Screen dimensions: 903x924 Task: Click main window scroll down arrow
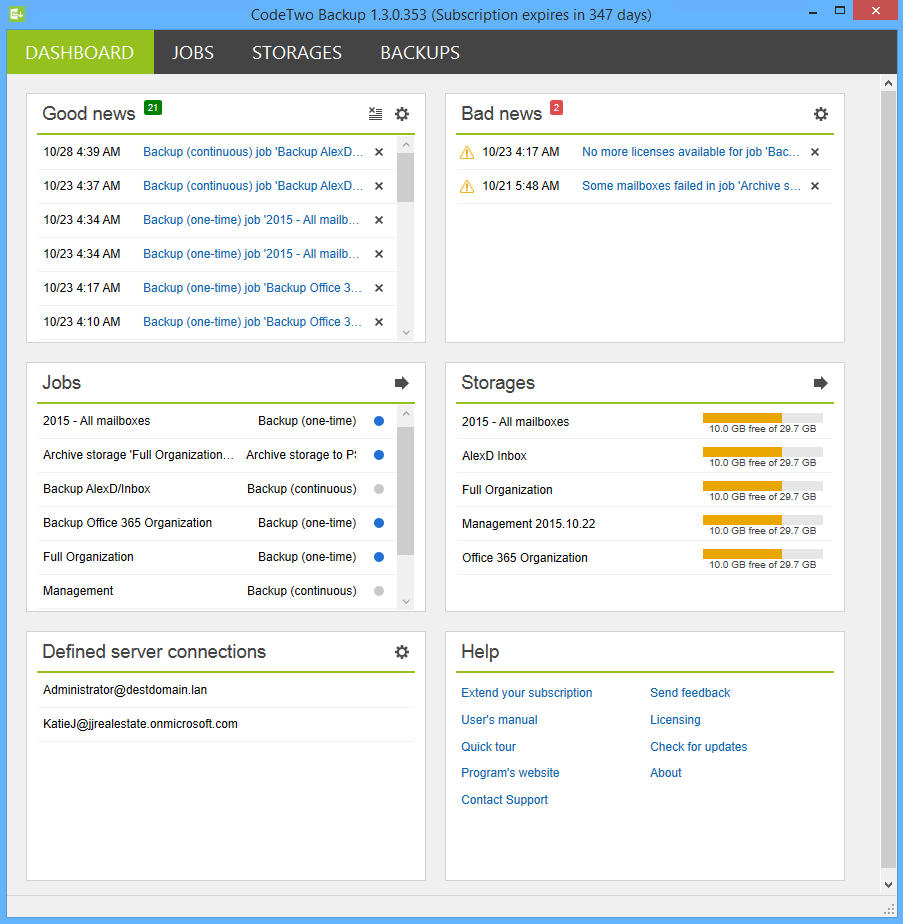(x=888, y=885)
